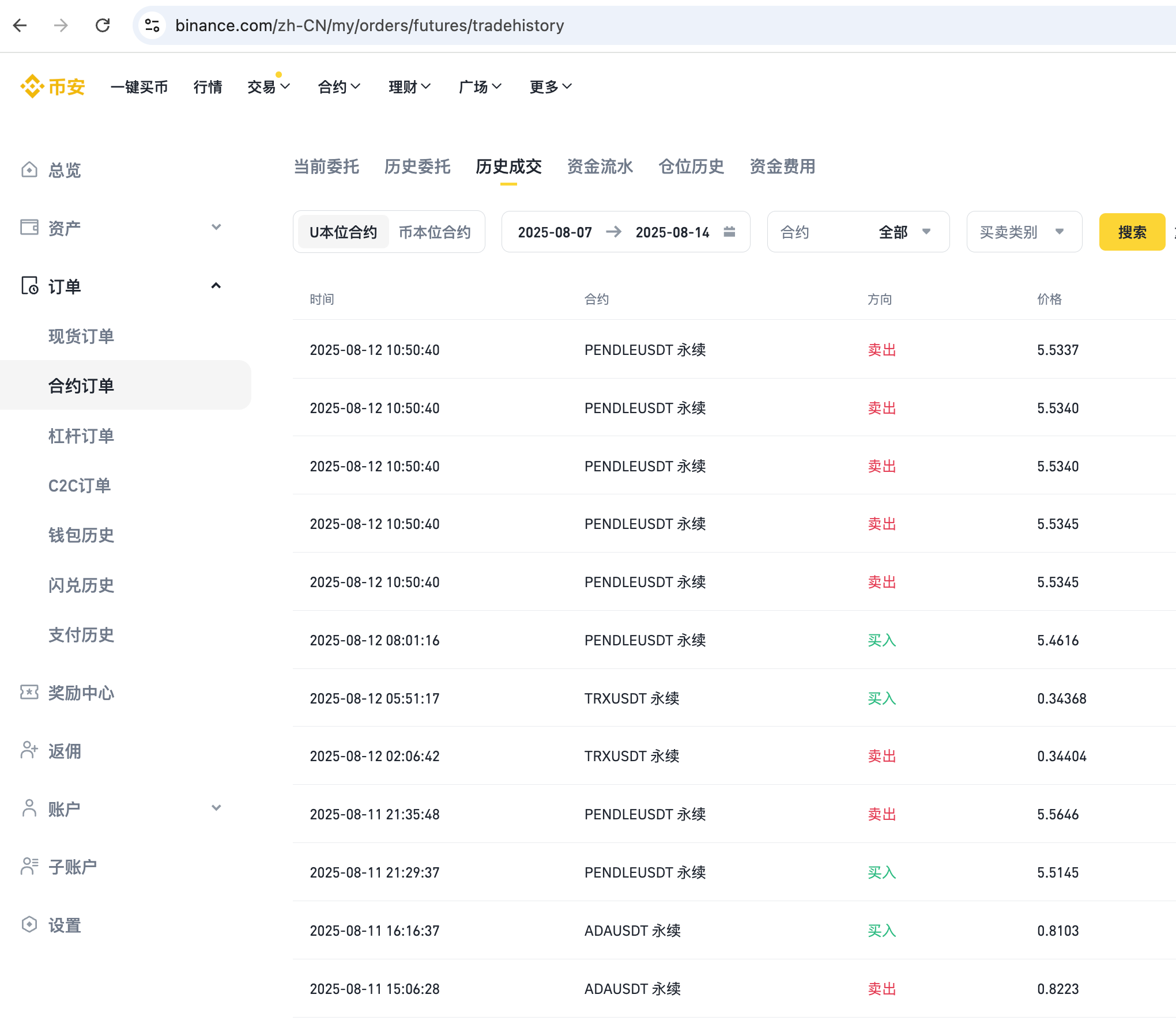Go to the 子账户 sub-account page
This screenshot has height=1036, width=1176.
73,867
